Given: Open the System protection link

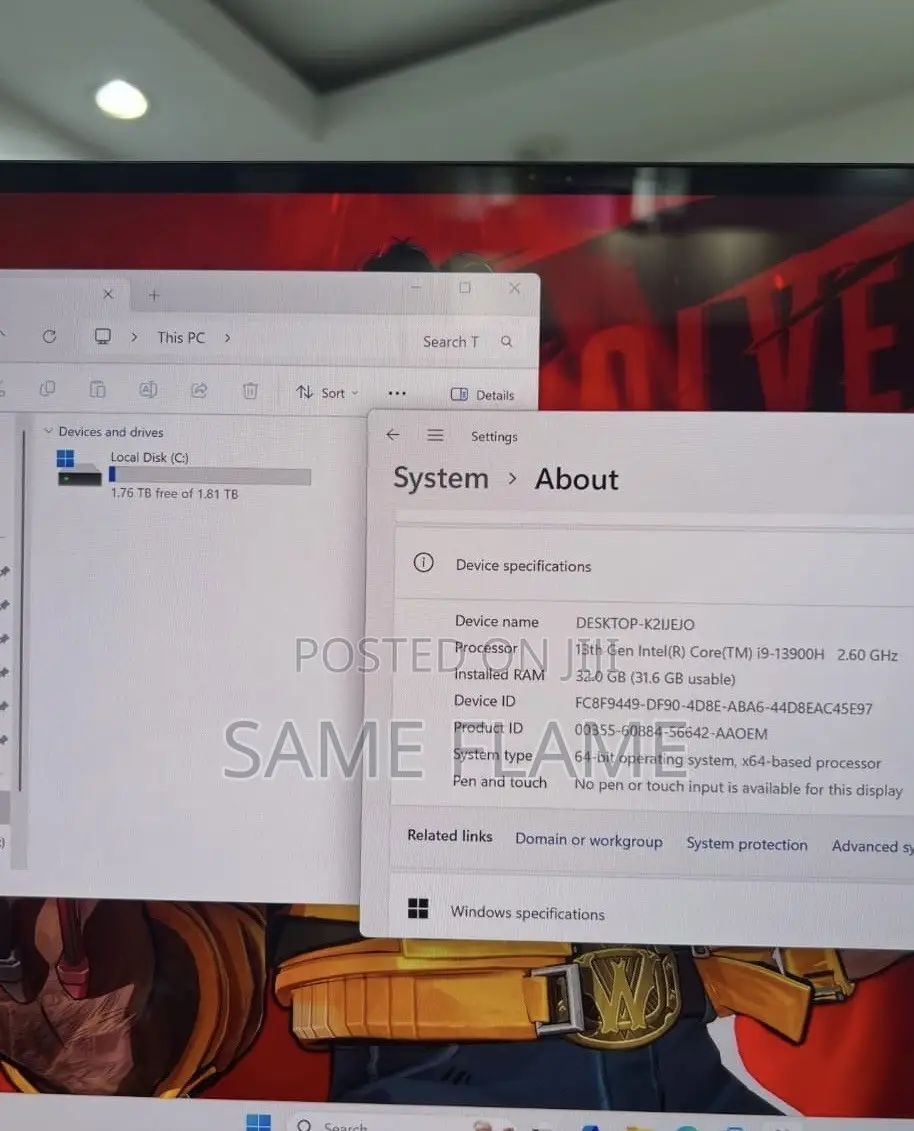Looking at the screenshot, I should pos(747,844).
